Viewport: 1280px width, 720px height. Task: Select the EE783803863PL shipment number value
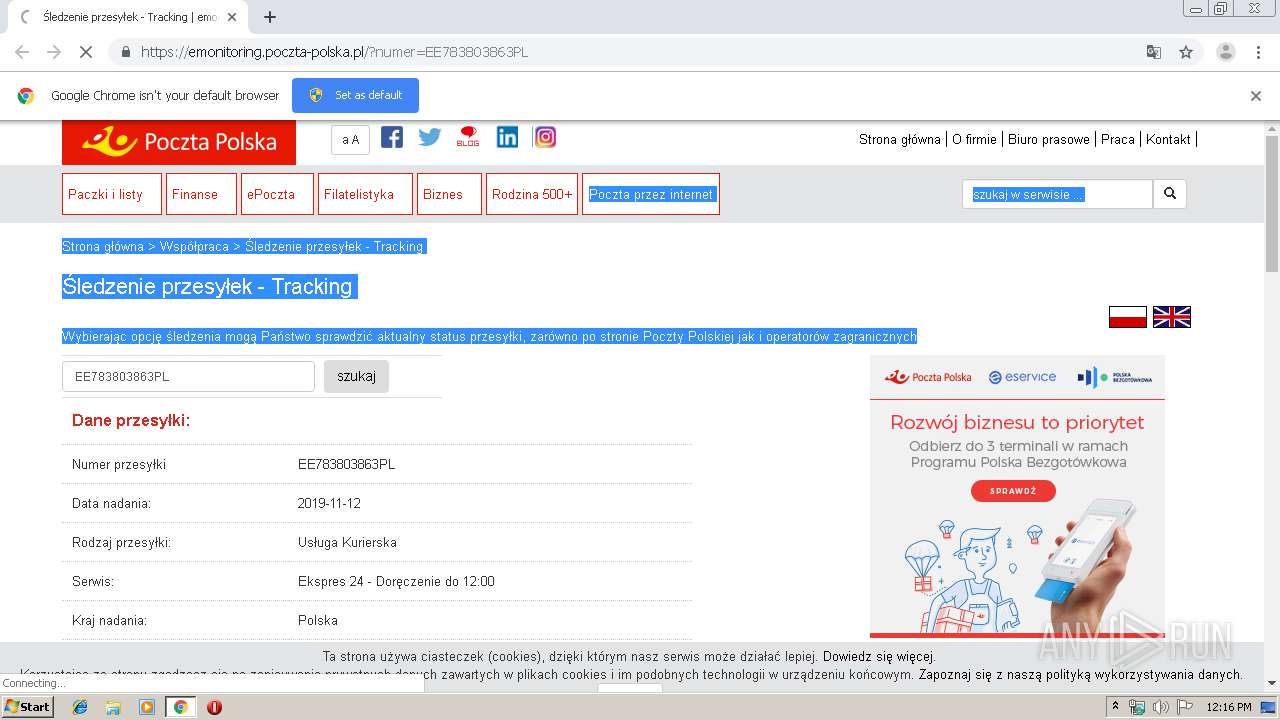click(346, 464)
